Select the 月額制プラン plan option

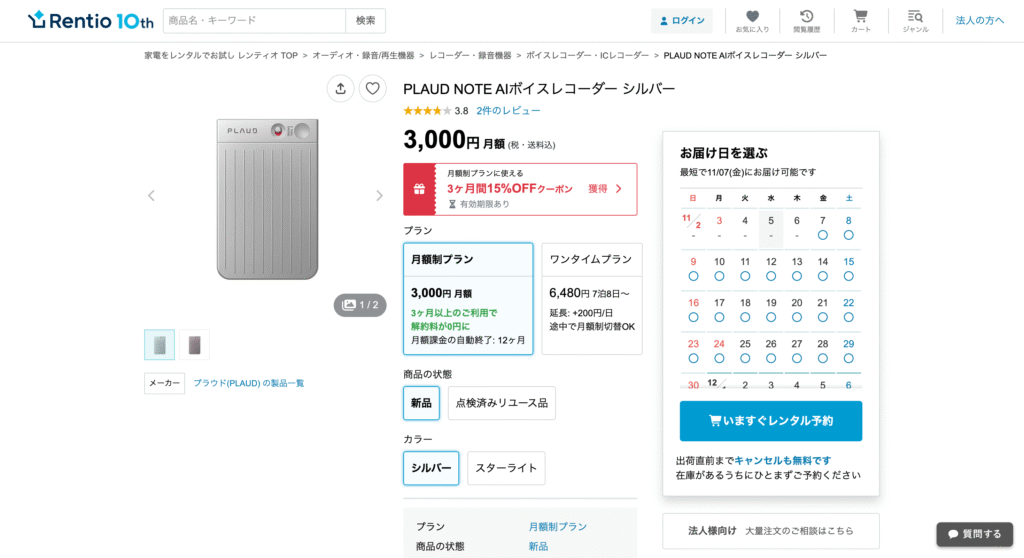click(x=468, y=298)
